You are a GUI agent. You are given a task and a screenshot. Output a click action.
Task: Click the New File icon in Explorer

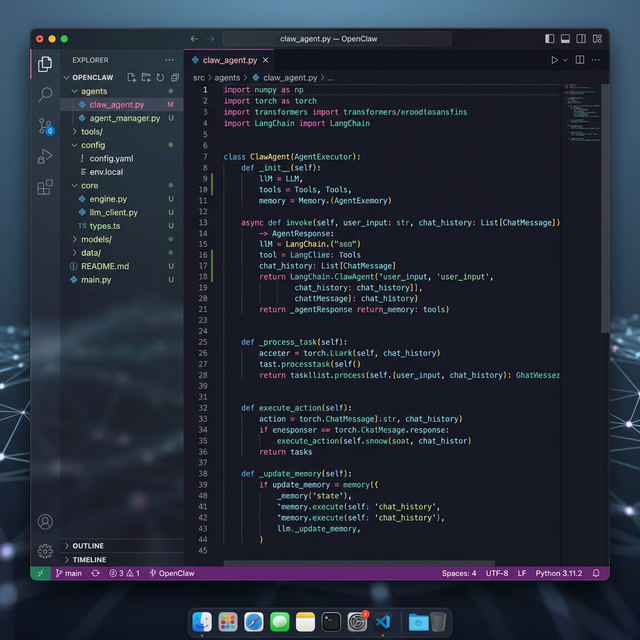tap(131, 78)
